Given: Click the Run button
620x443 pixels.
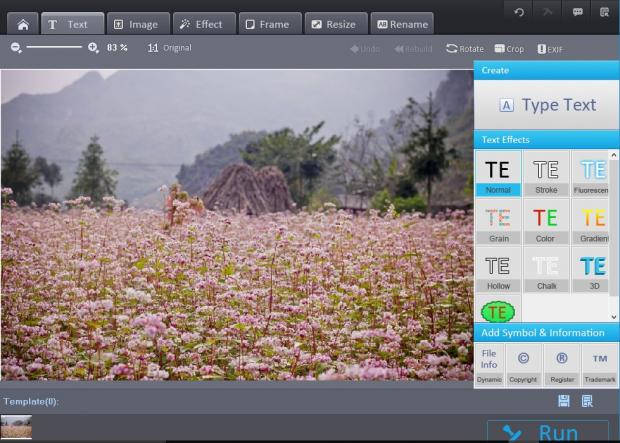Looking at the screenshot, I should 547,432.
